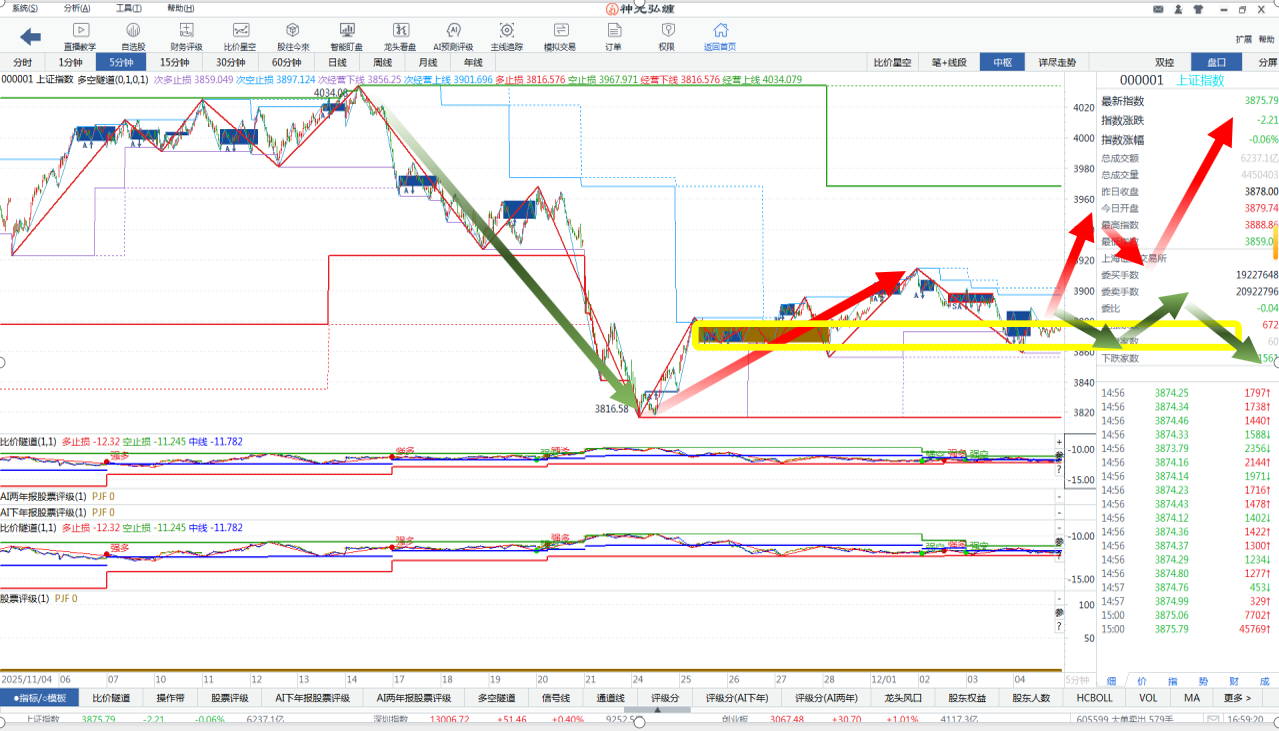Click the back arrow icon
The width and height of the screenshot is (1279, 731).
coord(30,37)
